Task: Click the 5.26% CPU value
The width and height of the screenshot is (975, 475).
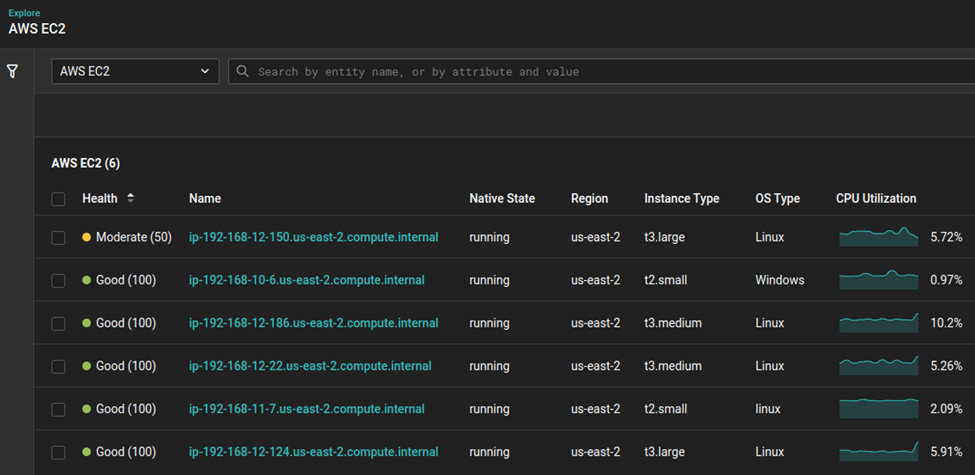Action: click(946, 366)
